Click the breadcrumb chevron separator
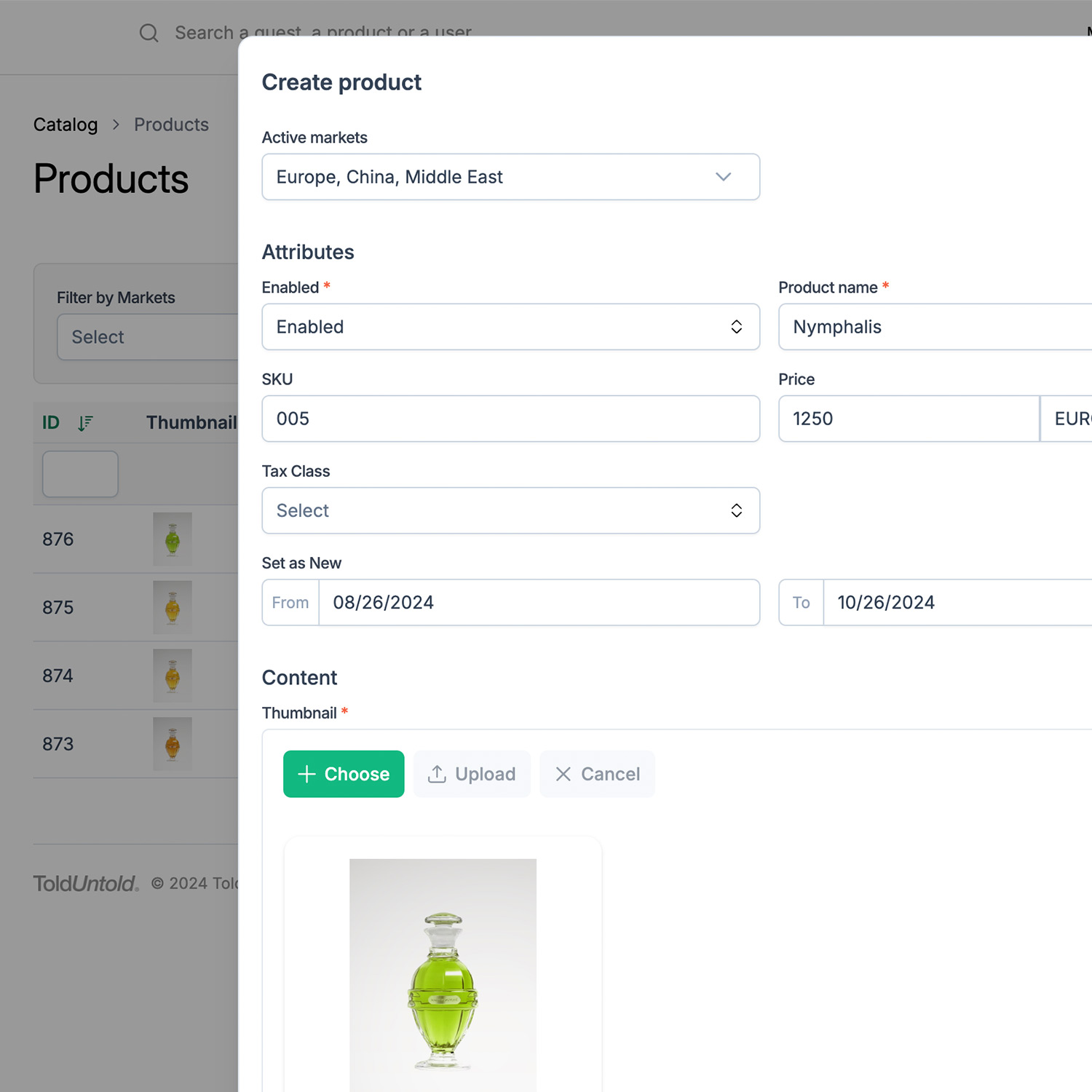 (116, 124)
